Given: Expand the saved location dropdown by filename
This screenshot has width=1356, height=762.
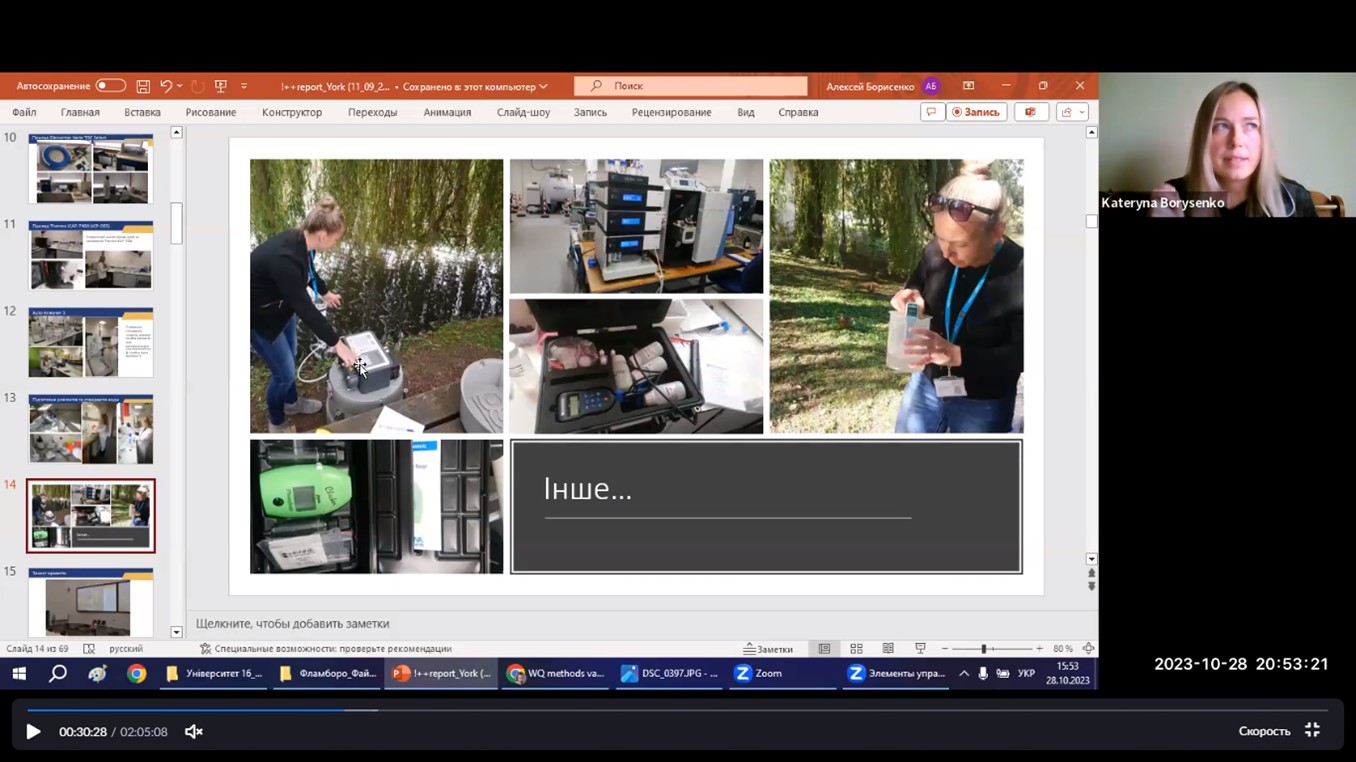Looking at the screenshot, I should pyautogui.click(x=543, y=87).
